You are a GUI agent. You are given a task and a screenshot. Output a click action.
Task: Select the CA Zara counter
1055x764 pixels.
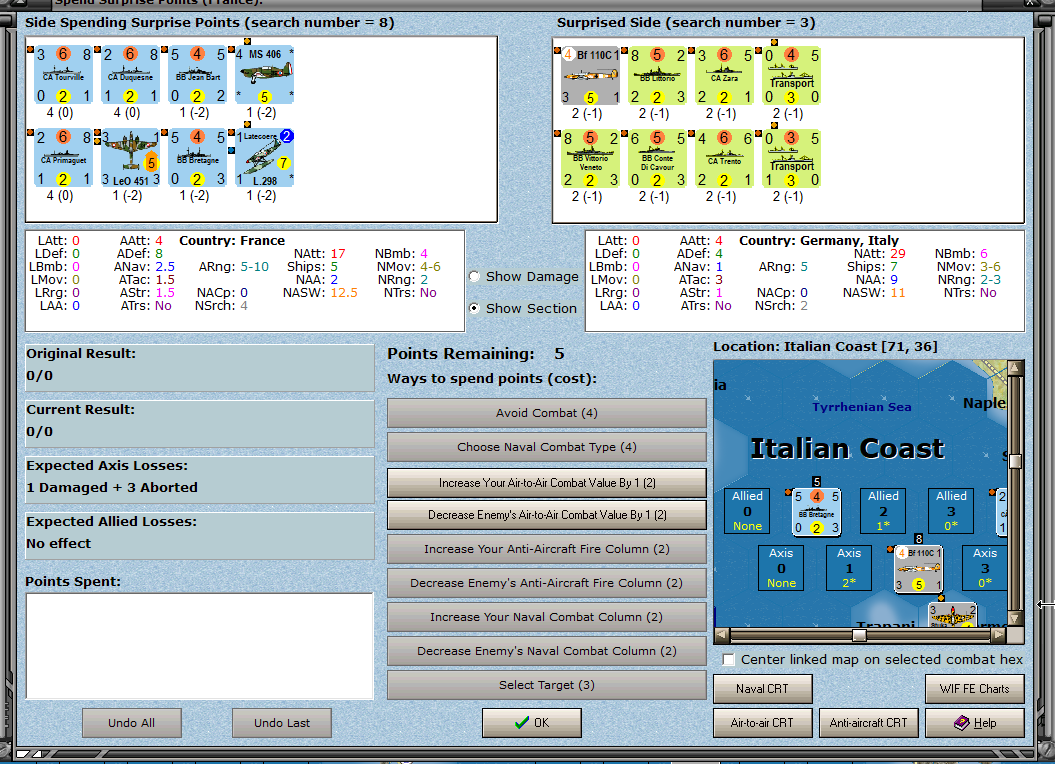point(725,75)
